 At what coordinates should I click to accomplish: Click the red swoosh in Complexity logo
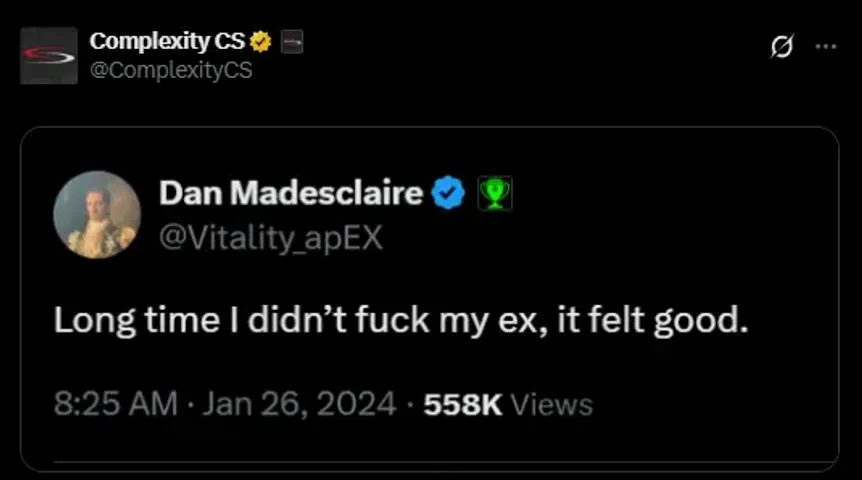pyautogui.click(x=49, y=55)
